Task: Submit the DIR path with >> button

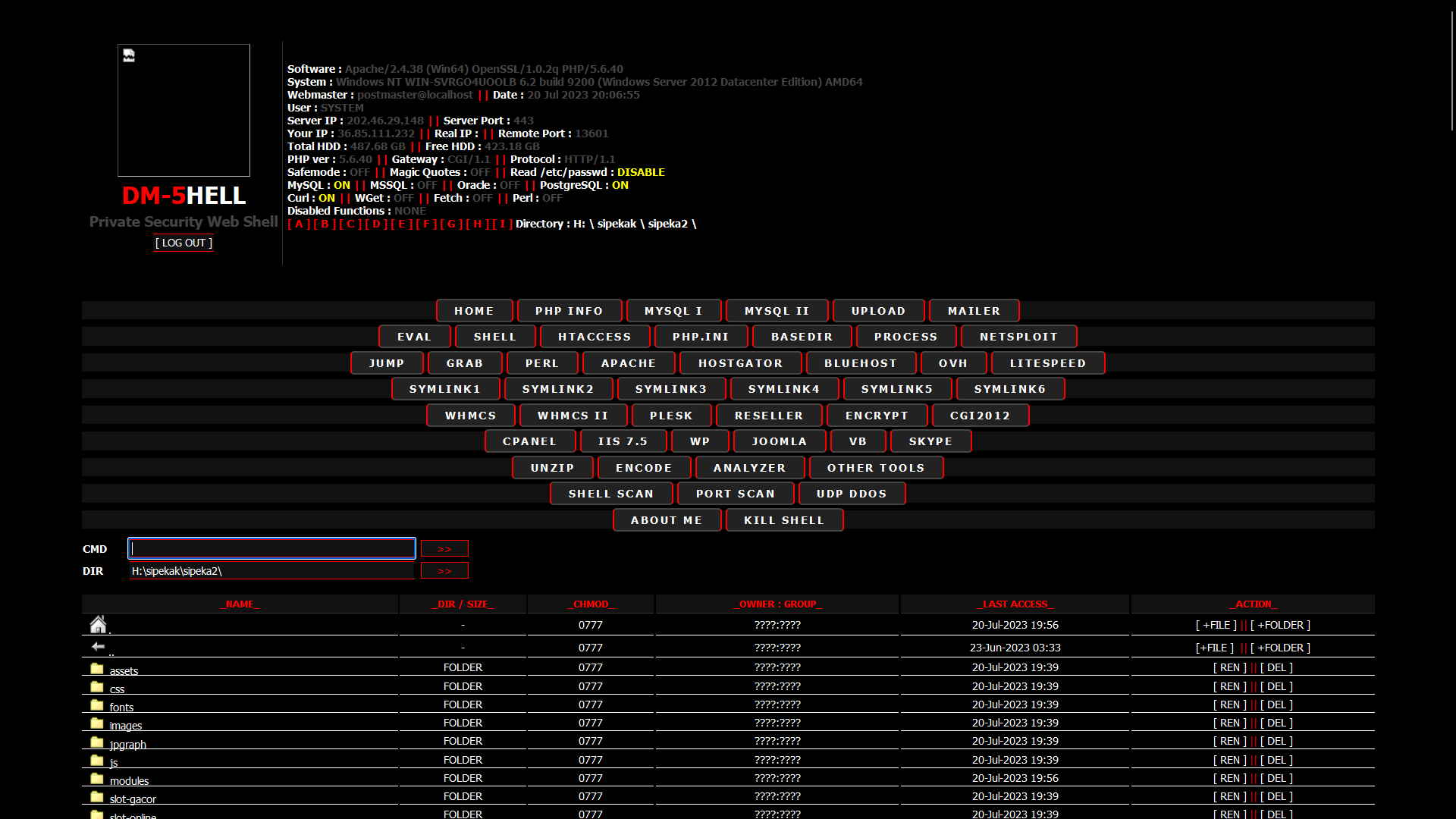Action: click(444, 570)
